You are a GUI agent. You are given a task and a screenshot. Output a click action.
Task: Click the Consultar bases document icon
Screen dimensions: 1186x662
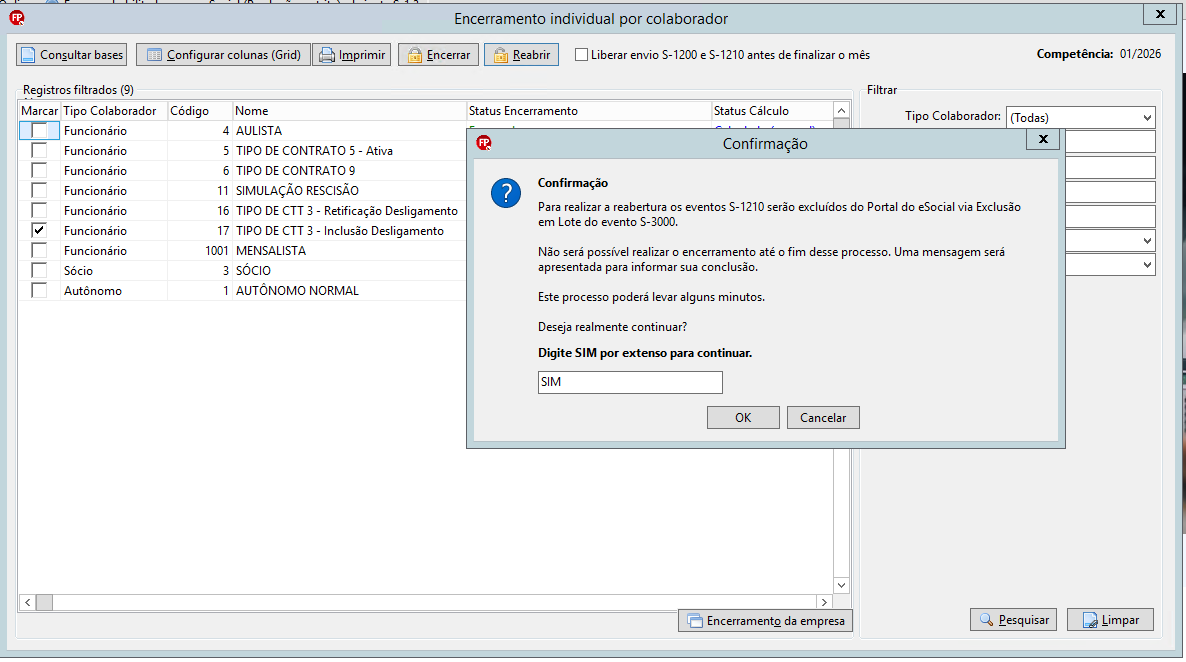pyautogui.click(x=28, y=55)
